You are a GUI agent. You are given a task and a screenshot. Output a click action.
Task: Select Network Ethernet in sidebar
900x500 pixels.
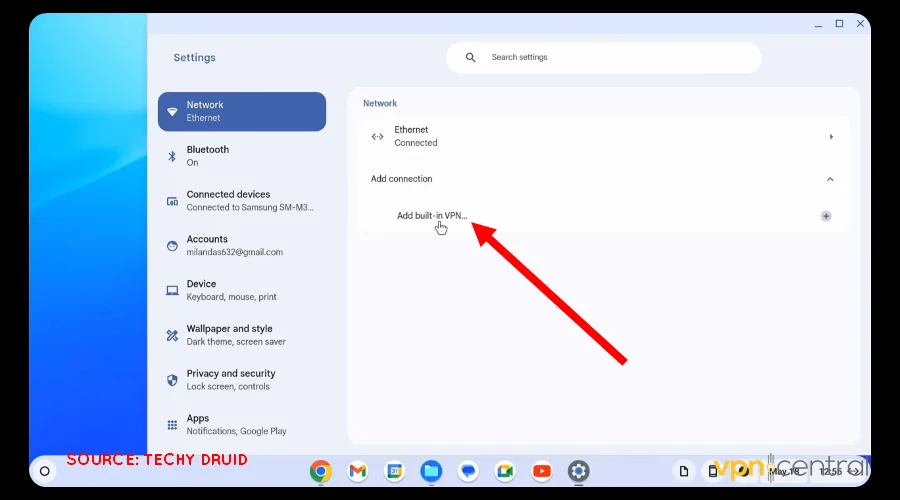(x=242, y=111)
